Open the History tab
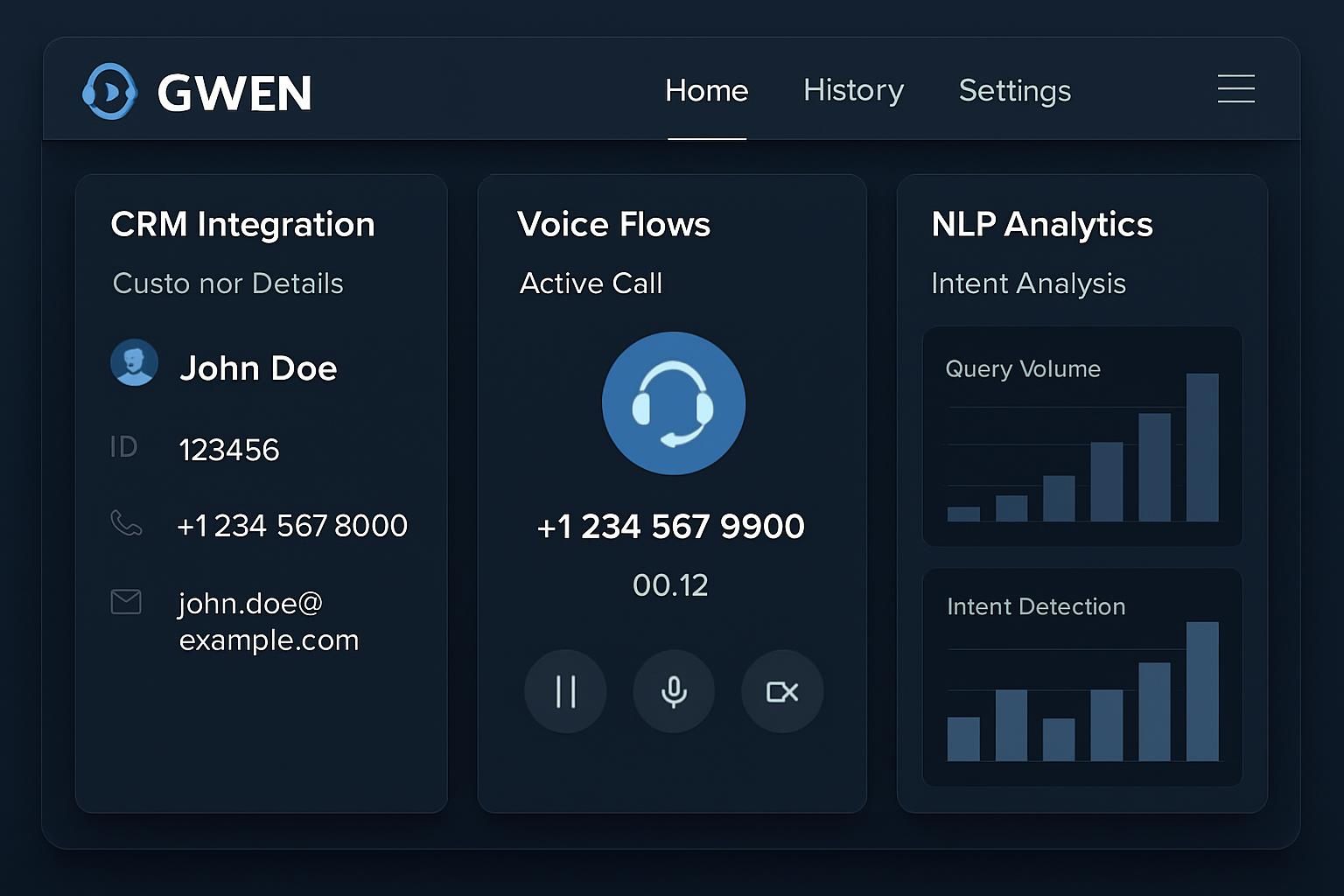 tap(853, 90)
